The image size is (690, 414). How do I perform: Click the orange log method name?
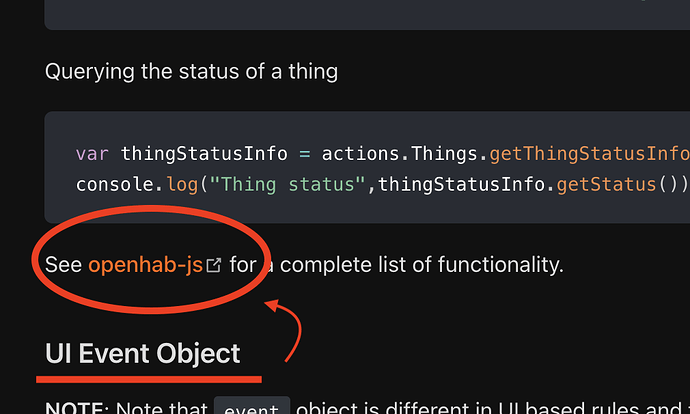(182, 185)
